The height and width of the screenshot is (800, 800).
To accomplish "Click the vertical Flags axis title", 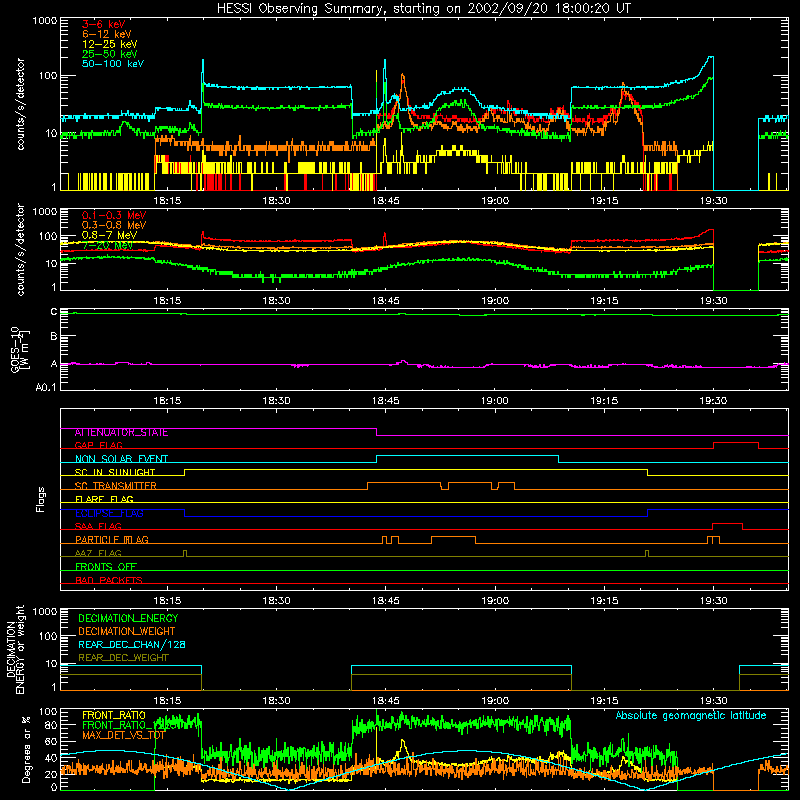I will [40, 499].
